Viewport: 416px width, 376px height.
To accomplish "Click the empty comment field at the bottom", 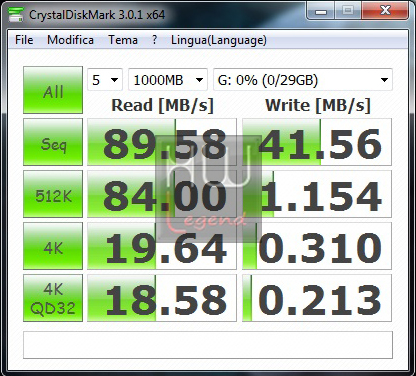I will 208,345.
